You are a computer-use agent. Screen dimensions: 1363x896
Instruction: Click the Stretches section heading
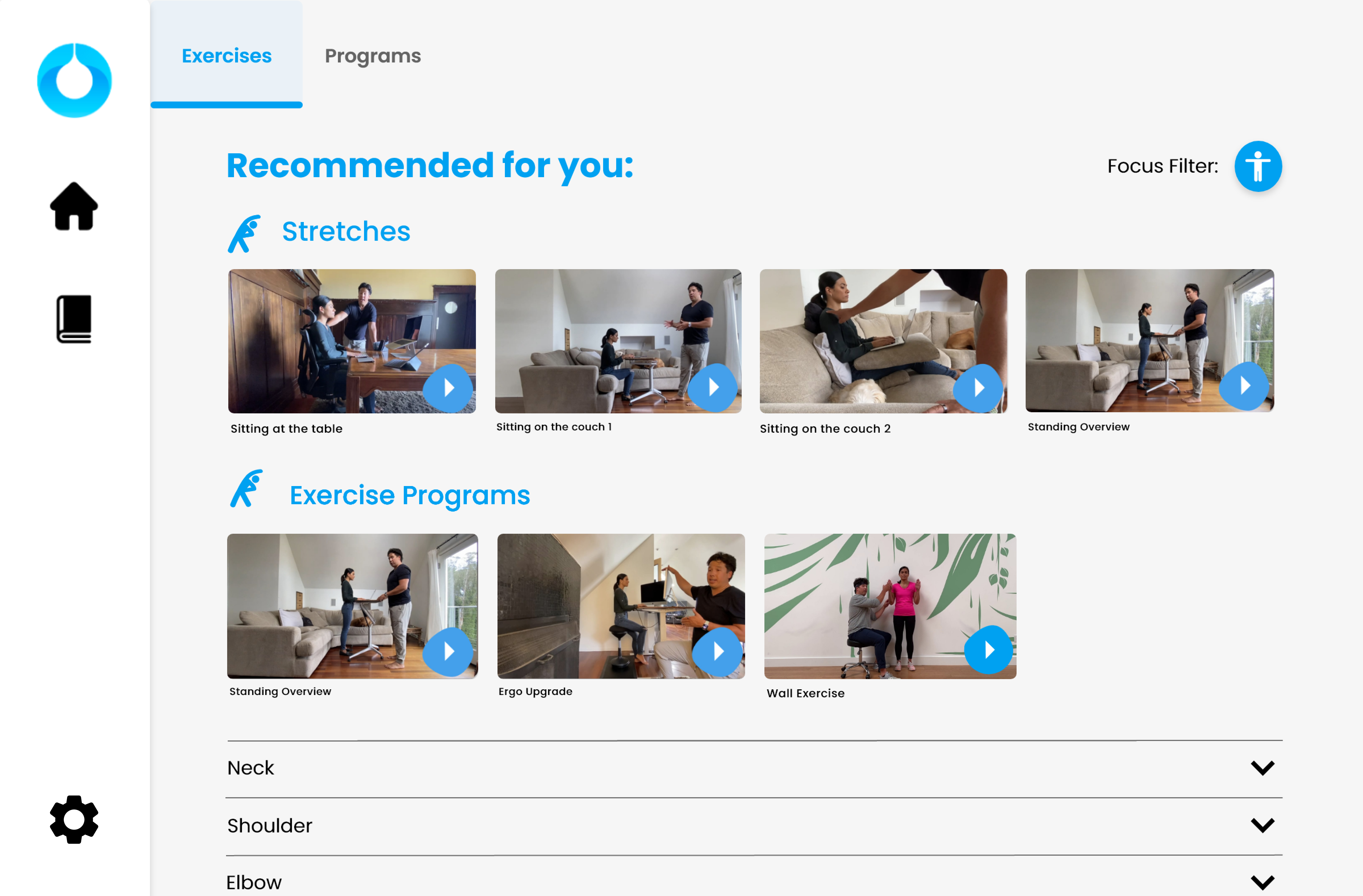click(346, 231)
